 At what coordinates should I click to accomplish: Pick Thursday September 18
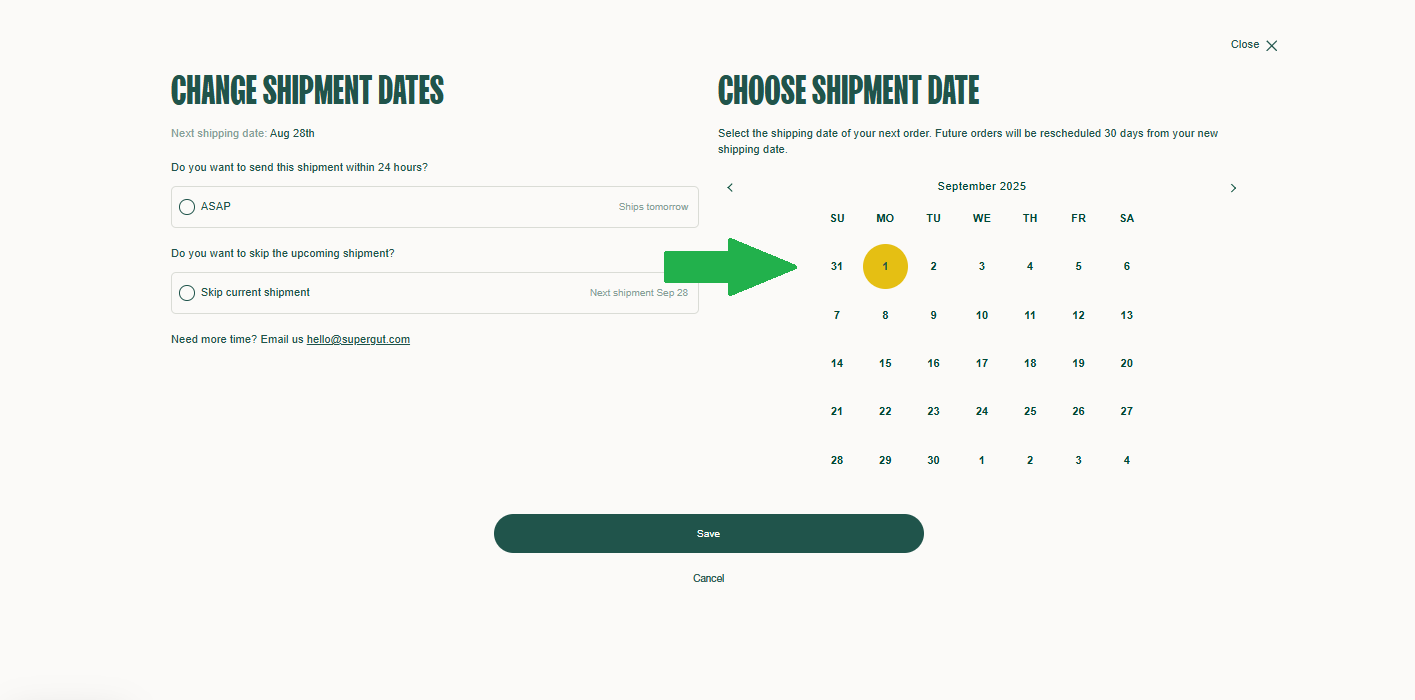click(1030, 364)
